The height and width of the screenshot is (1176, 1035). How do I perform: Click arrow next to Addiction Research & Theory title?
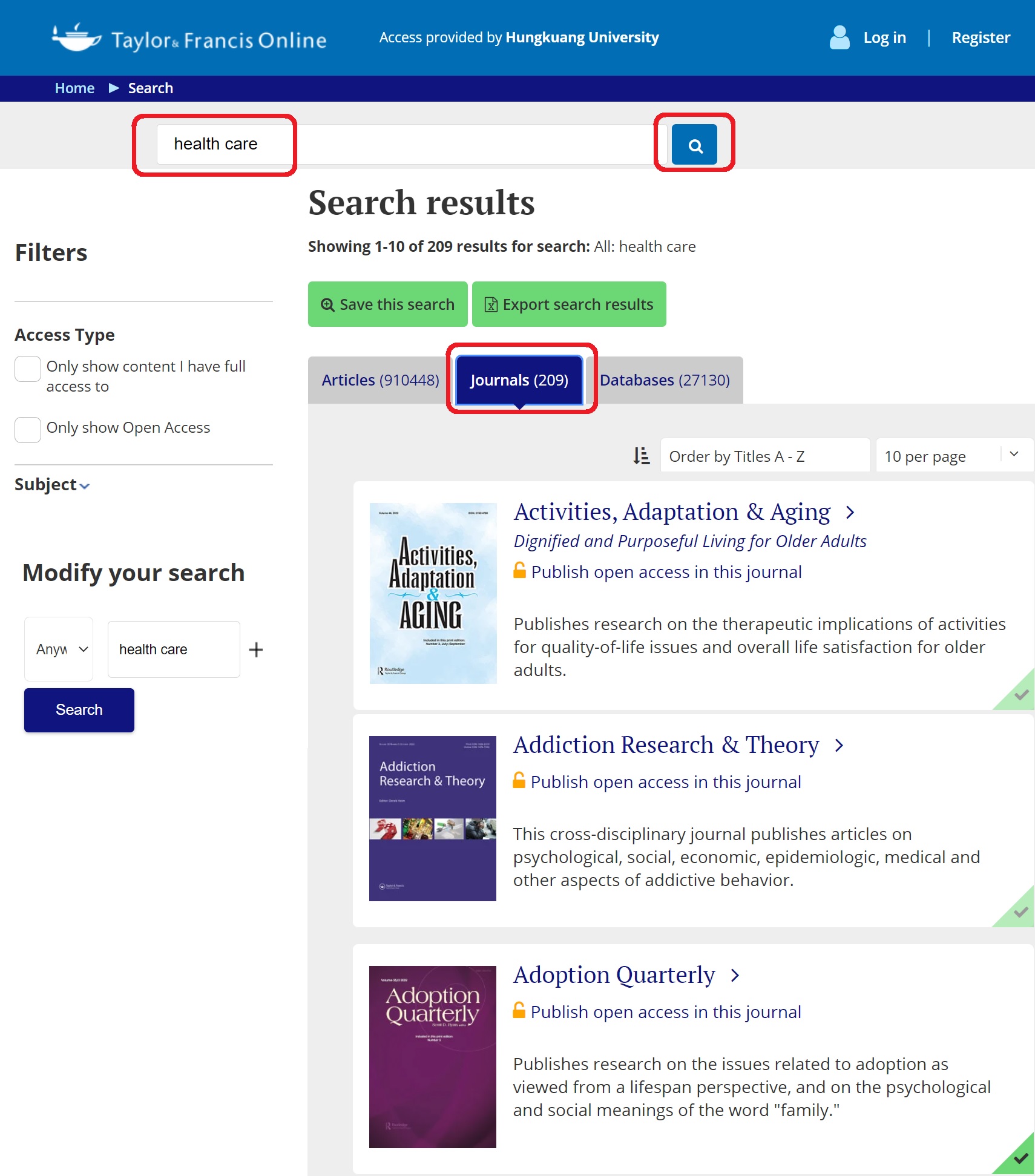point(839,746)
